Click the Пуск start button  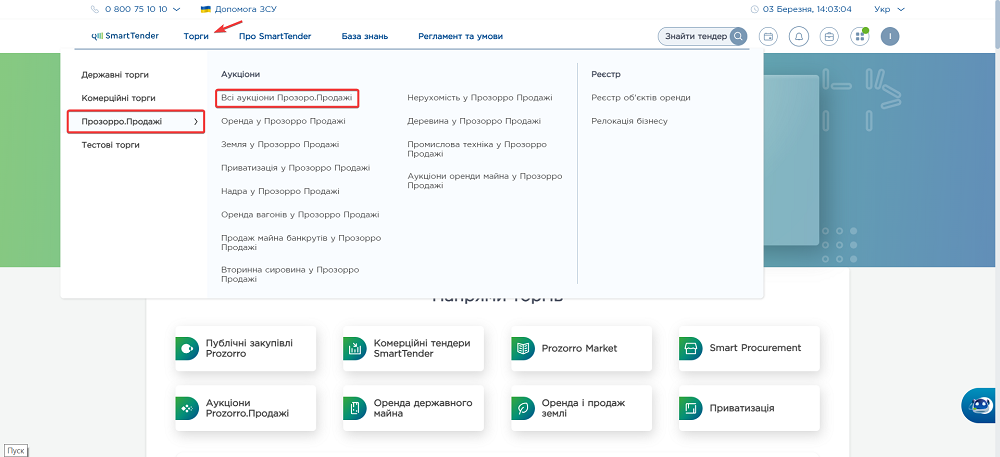point(16,451)
